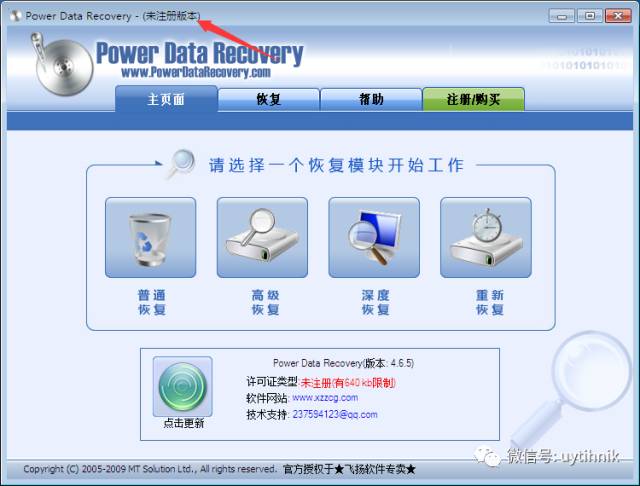640x486 pixels.
Task: Click the www.PowerDataRecovery.com header link
Action: (196, 72)
